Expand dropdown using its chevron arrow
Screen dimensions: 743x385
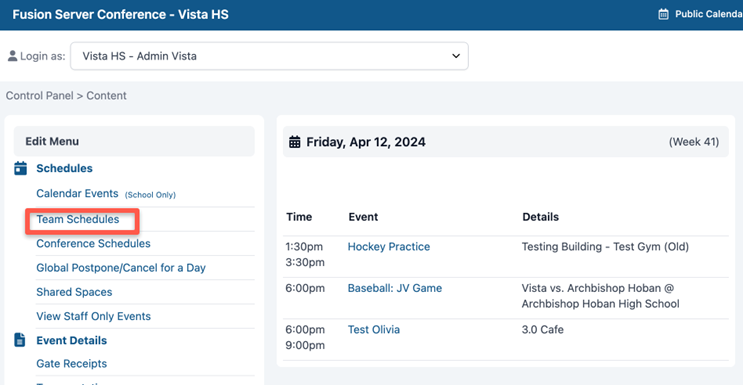[456, 56]
